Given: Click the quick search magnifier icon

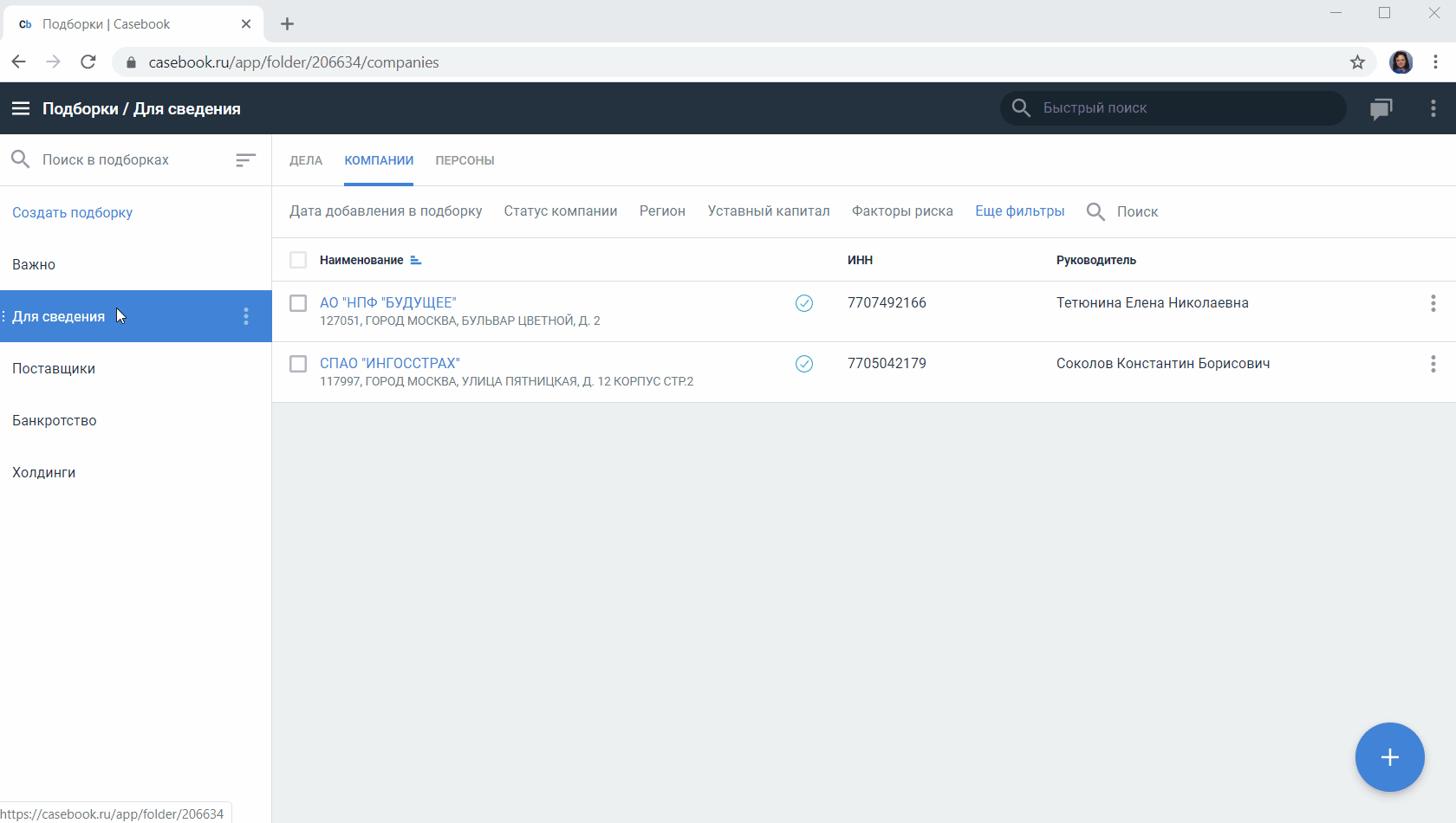Looking at the screenshot, I should point(1021,107).
